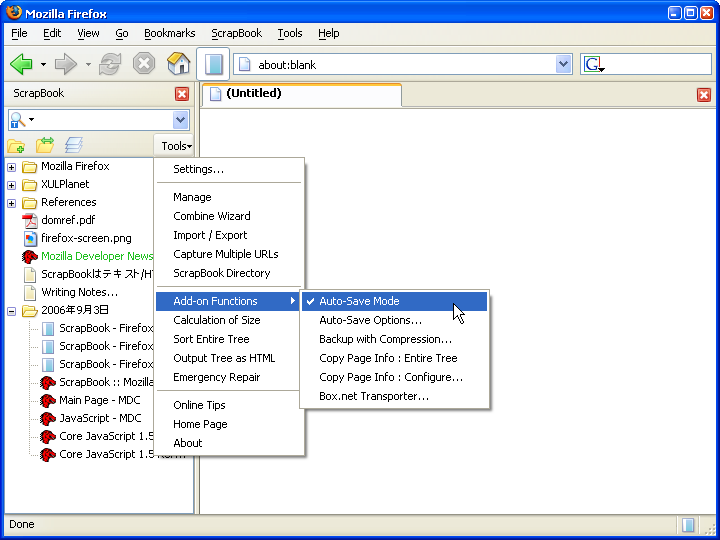The height and width of the screenshot is (540, 720).
Task: Open the Add-on Functions submenu
Action: pyautogui.click(x=228, y=301)
